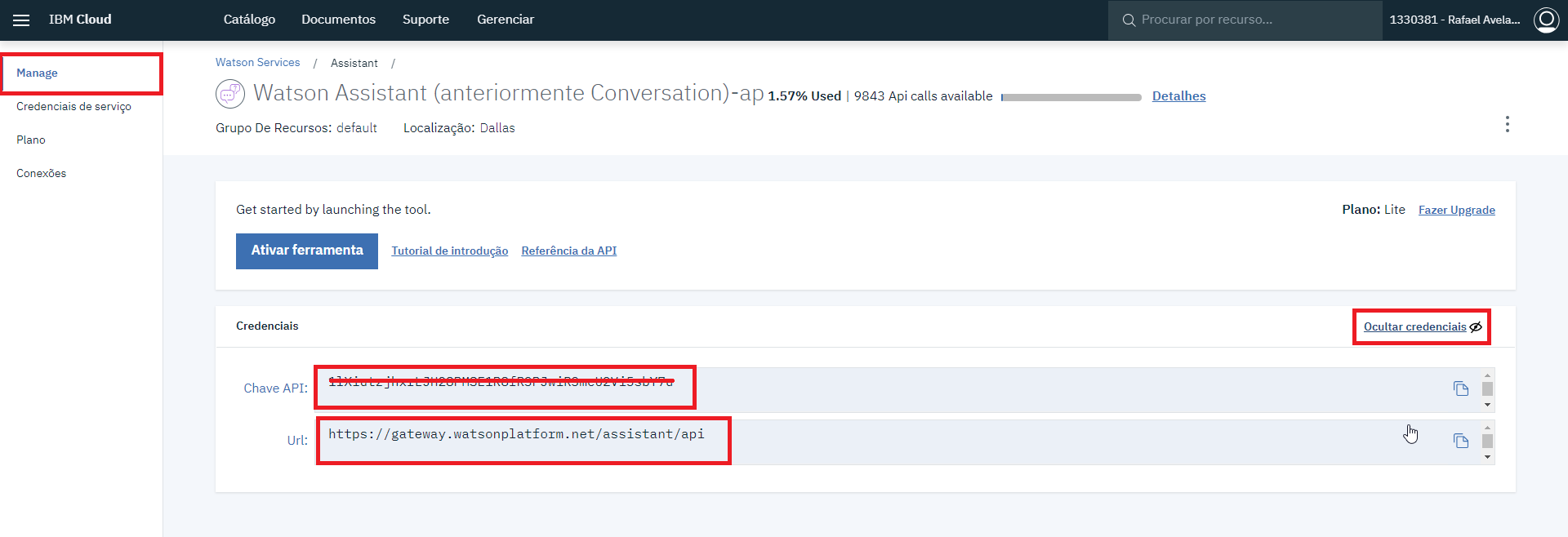Image resolution: width=1568 pixels, height=537 pixels.
Task: Open the vertical three-dot actions menu
Action: pyautogui.click(x=1508, y=124)
